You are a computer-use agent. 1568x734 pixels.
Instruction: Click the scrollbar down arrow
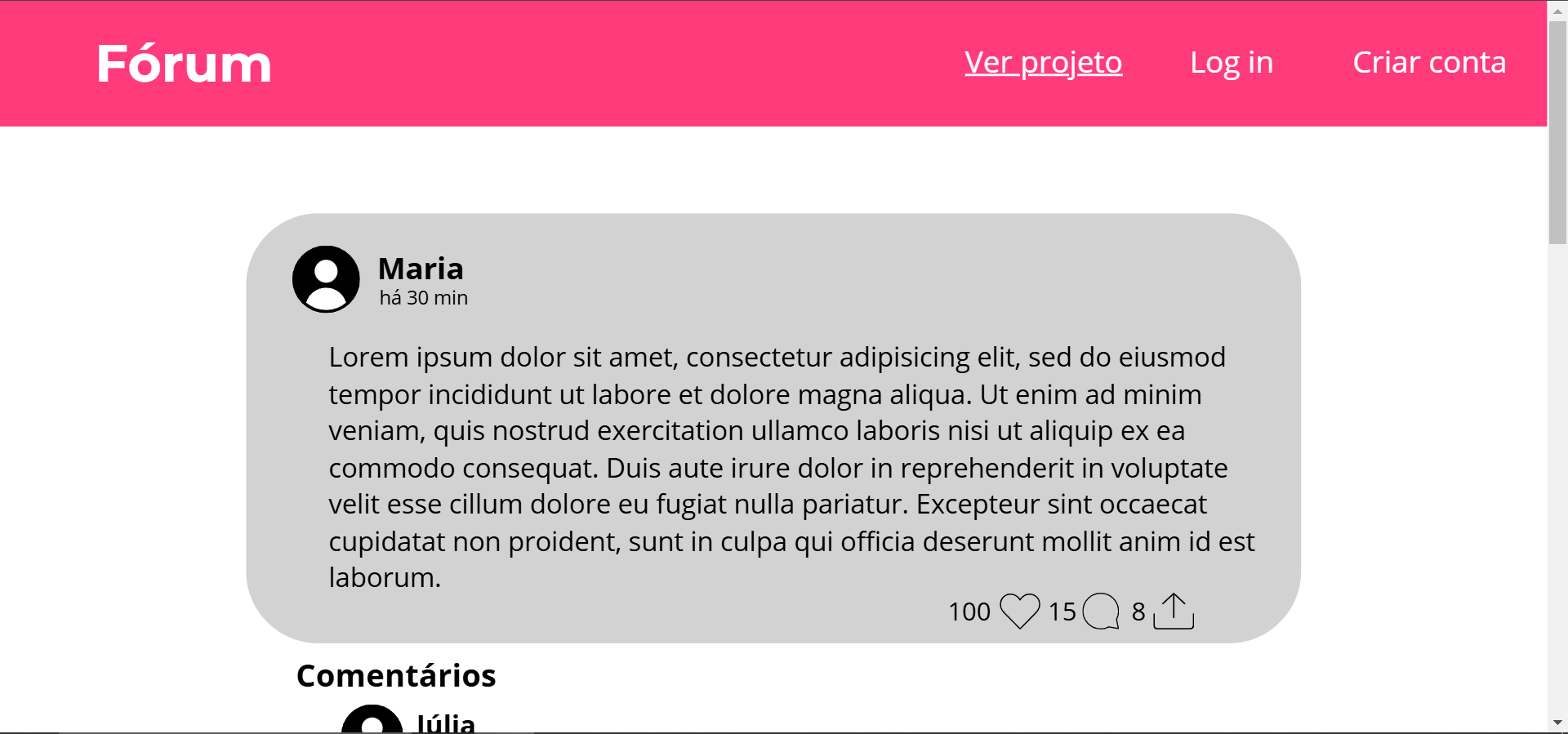coord(1557,723)
